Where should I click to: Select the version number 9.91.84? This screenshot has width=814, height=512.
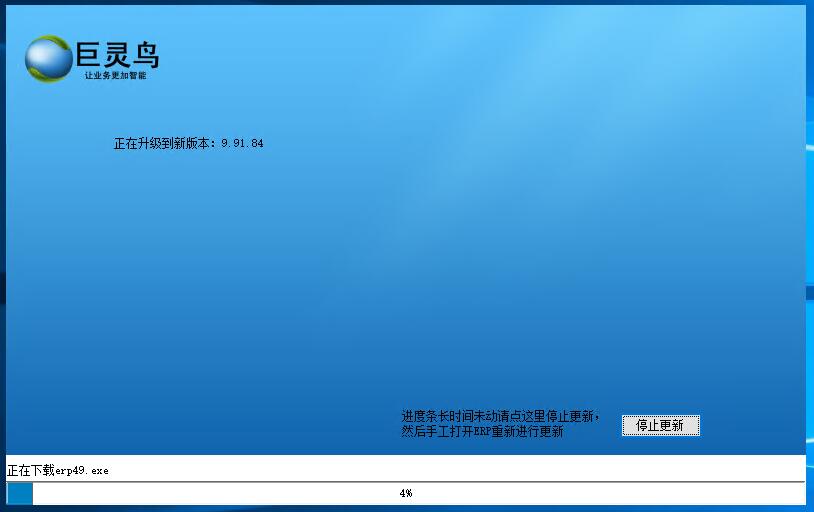(242, 144)
